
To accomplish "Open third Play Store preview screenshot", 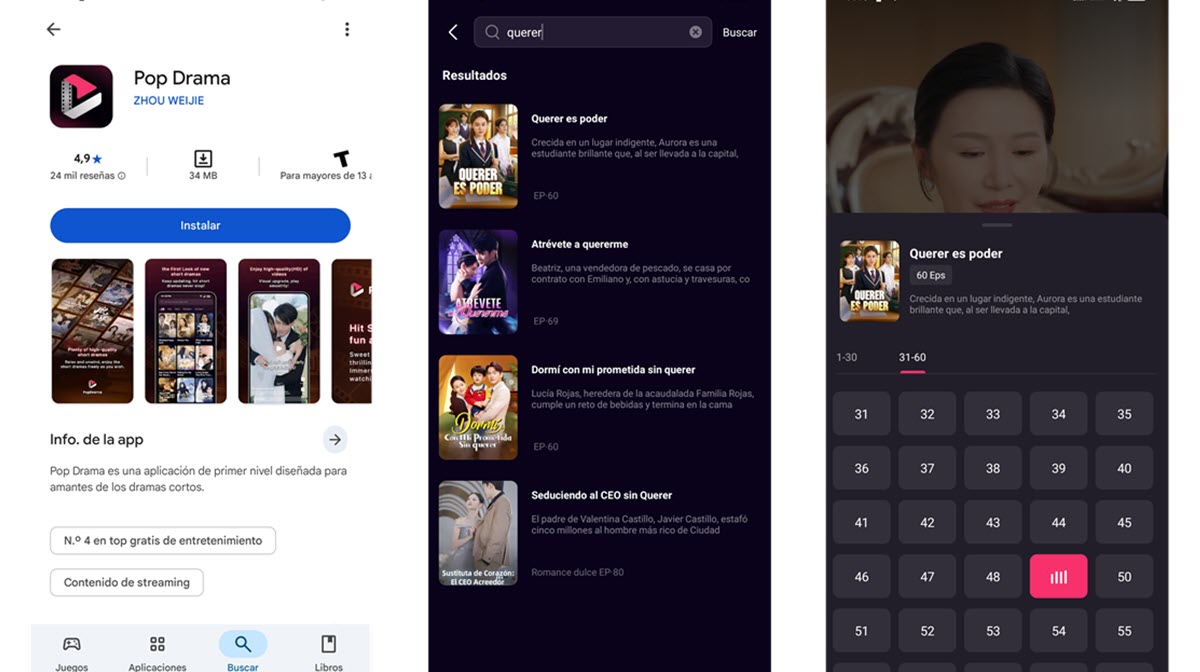I will coord(279,331).
